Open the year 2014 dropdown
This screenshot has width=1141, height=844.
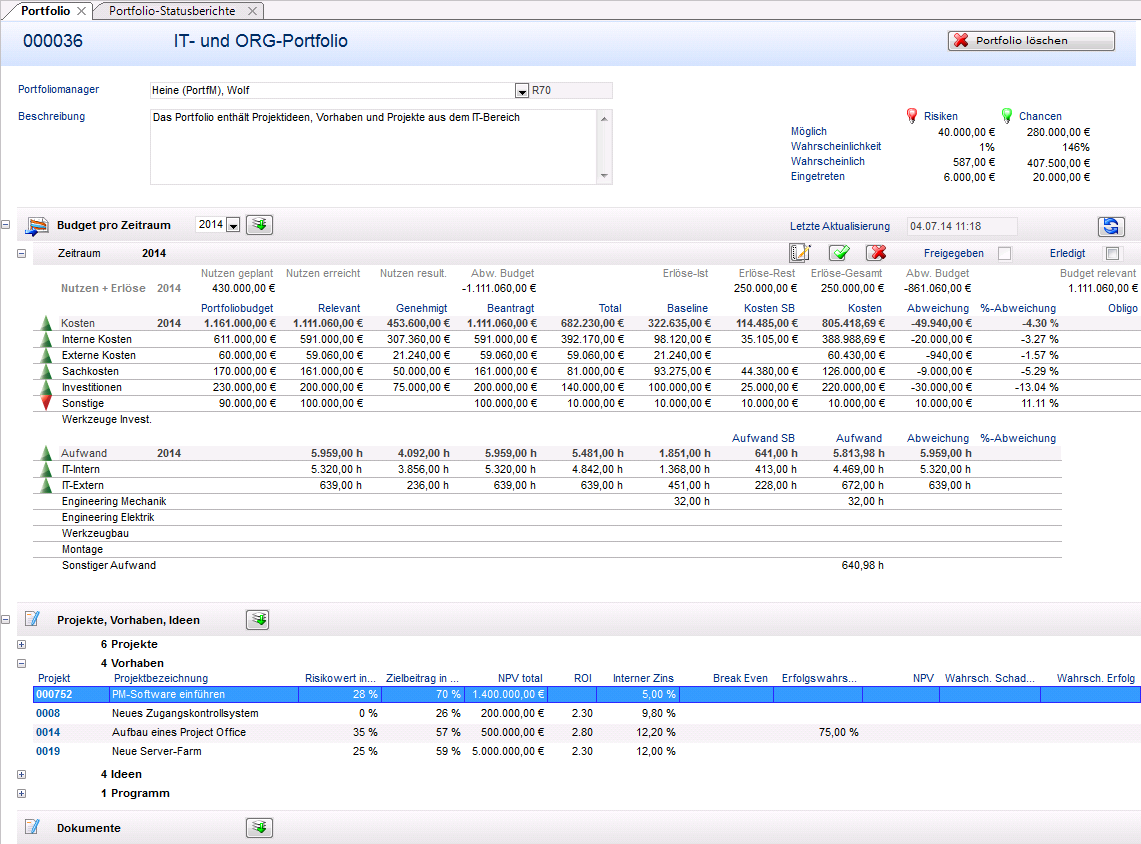coord(233,226)
